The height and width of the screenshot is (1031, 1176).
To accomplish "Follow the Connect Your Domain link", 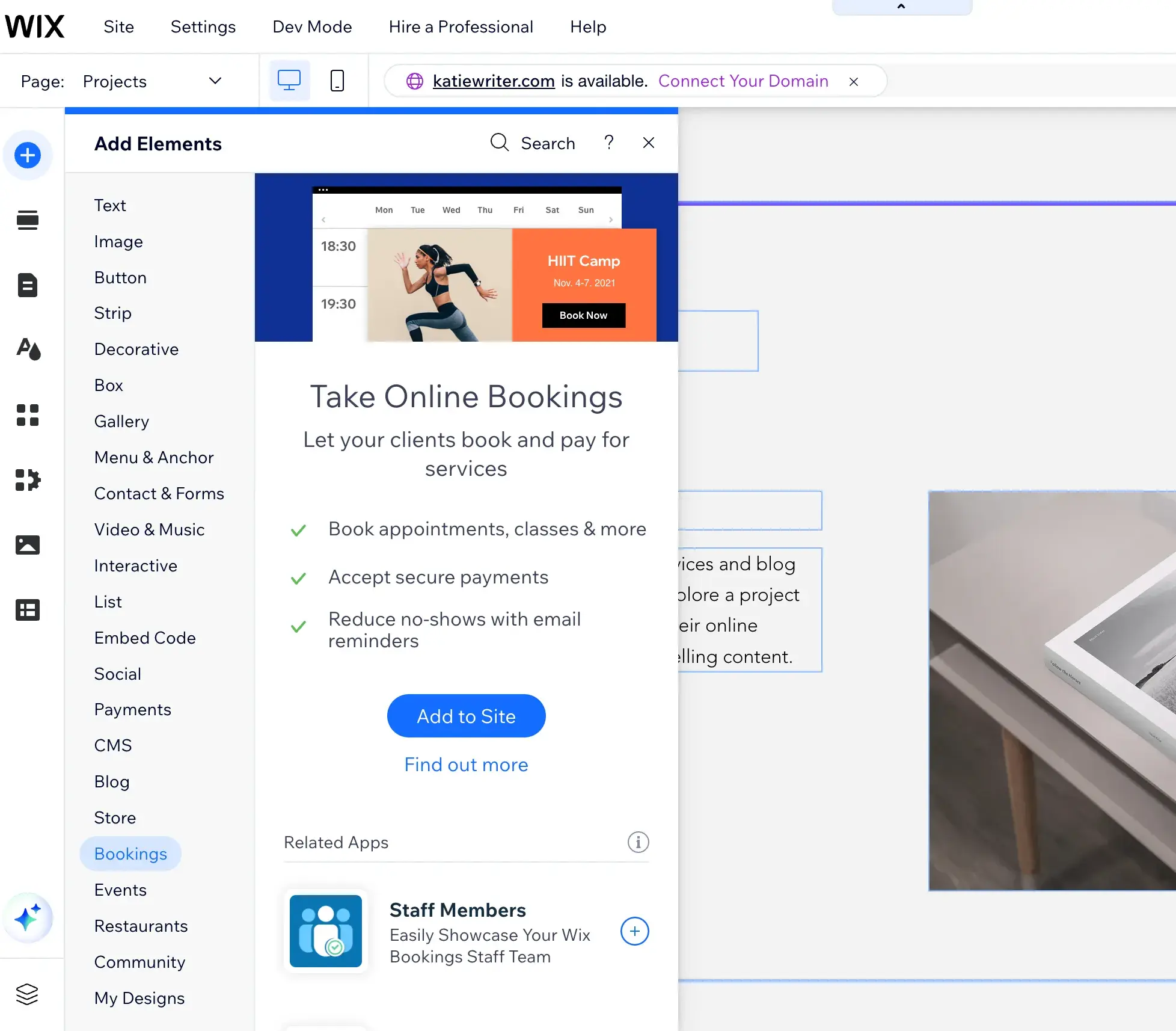I will 743,81.
